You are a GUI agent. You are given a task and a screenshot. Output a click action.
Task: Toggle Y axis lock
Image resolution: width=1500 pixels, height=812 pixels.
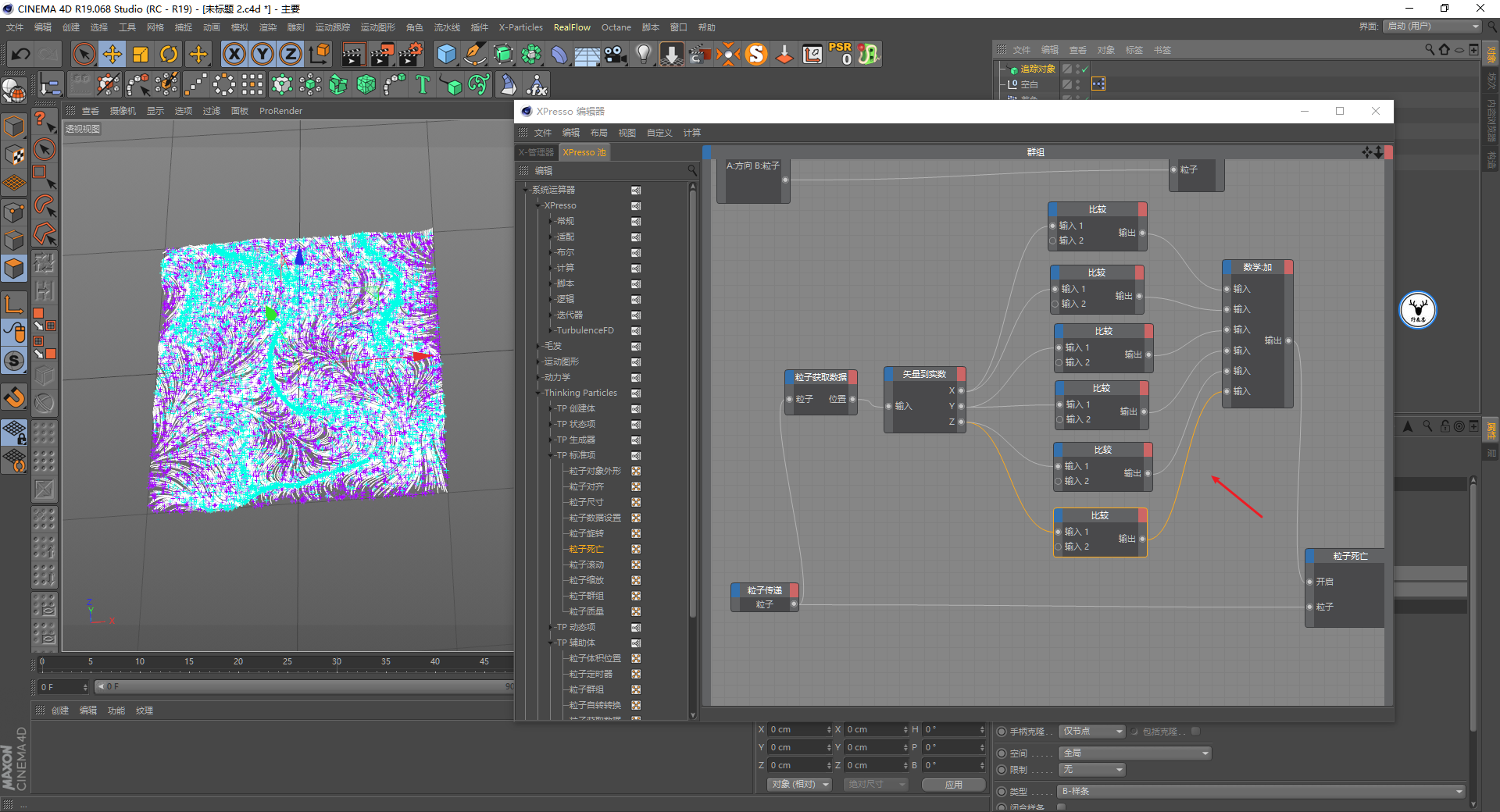pyautogui.click(x=262, y=54)
